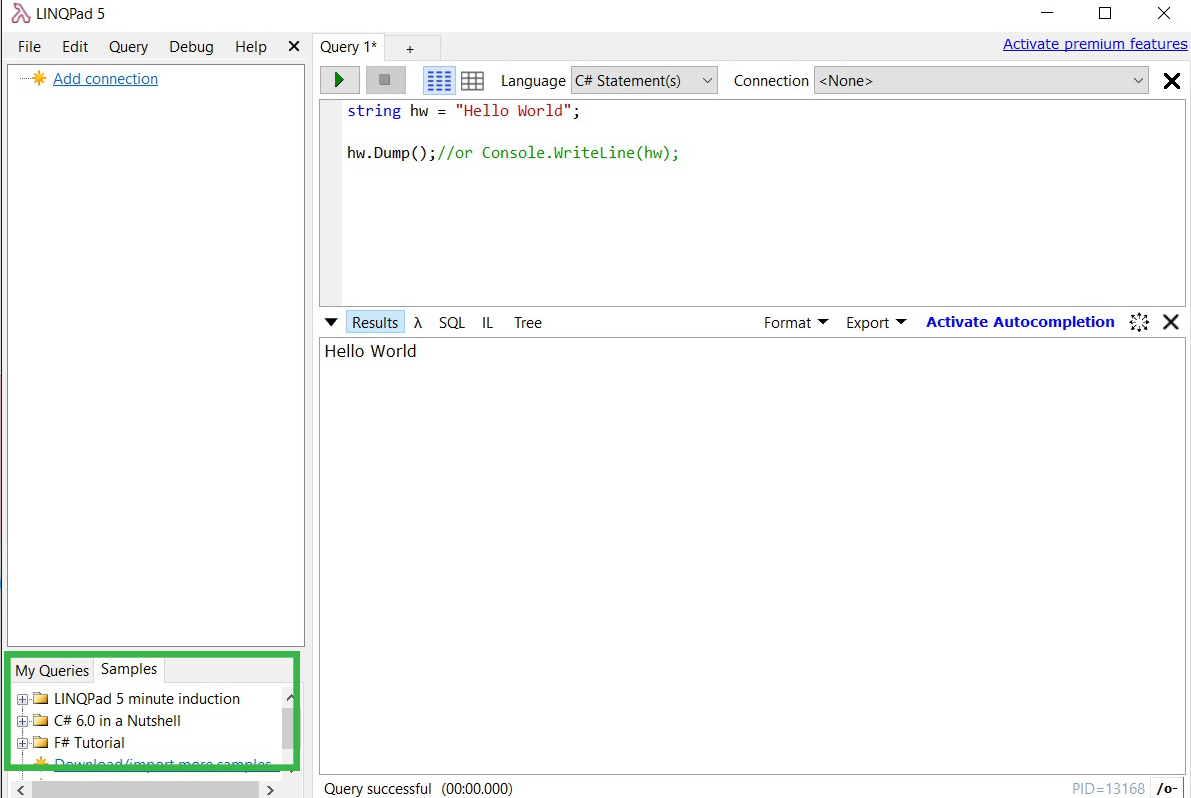Click samples horizontal scrollbar left arrow
Image resolution: width=1191 pixels, height=798 pixels.
21,790
